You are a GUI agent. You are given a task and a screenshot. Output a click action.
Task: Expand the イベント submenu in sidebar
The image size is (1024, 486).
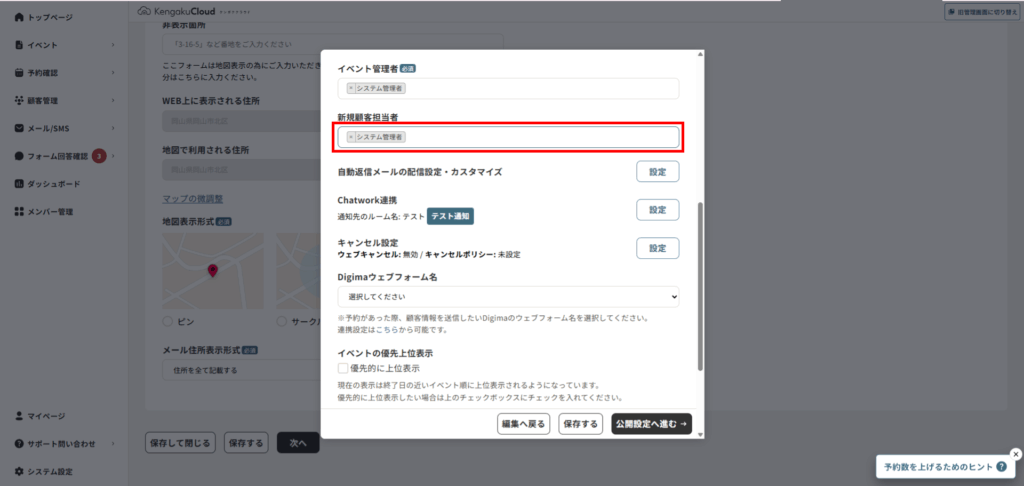click(x=113, y=45)
